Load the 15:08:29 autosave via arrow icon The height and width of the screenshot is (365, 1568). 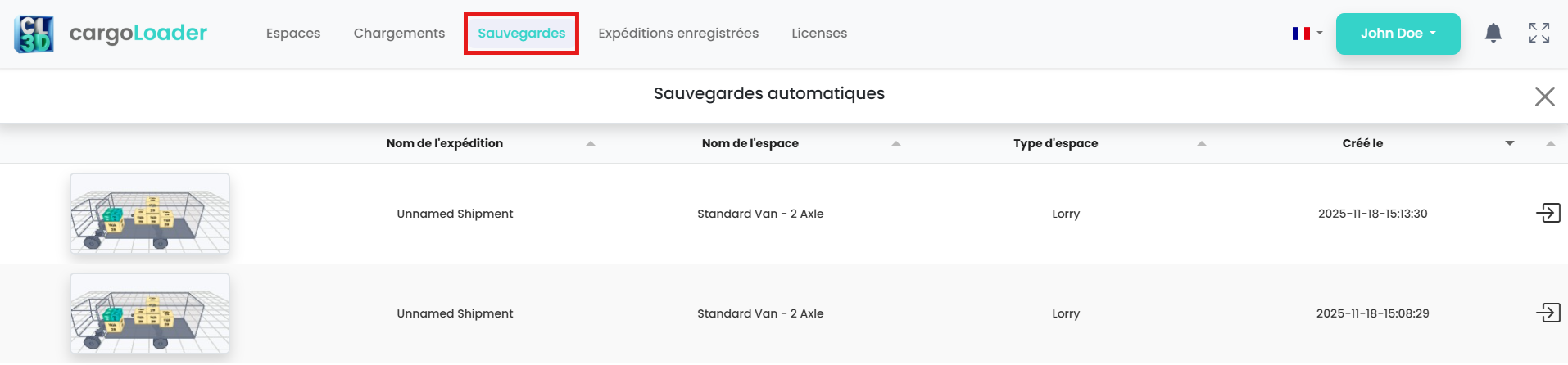click(x=1548, y=313)
